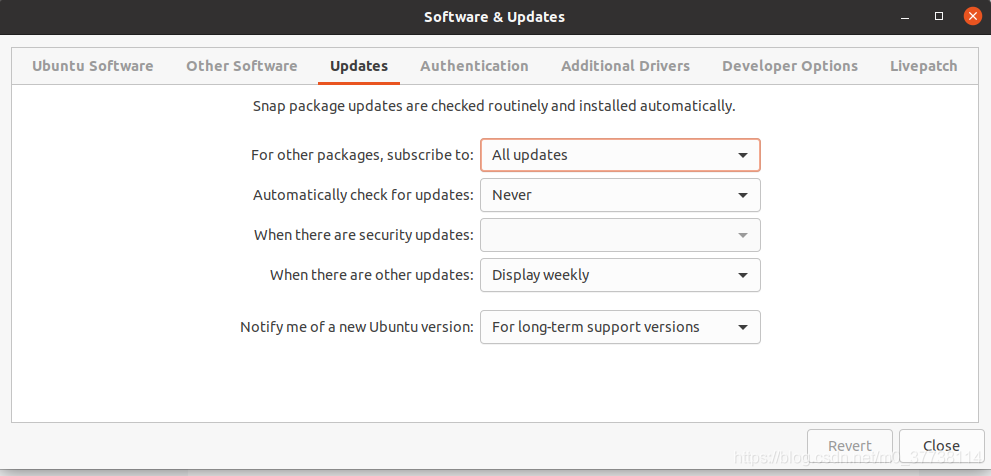This screenshot has height=476, width=991.
Task: Expand the 'Never' automatic check dropdown
Action: click(620, 195)
